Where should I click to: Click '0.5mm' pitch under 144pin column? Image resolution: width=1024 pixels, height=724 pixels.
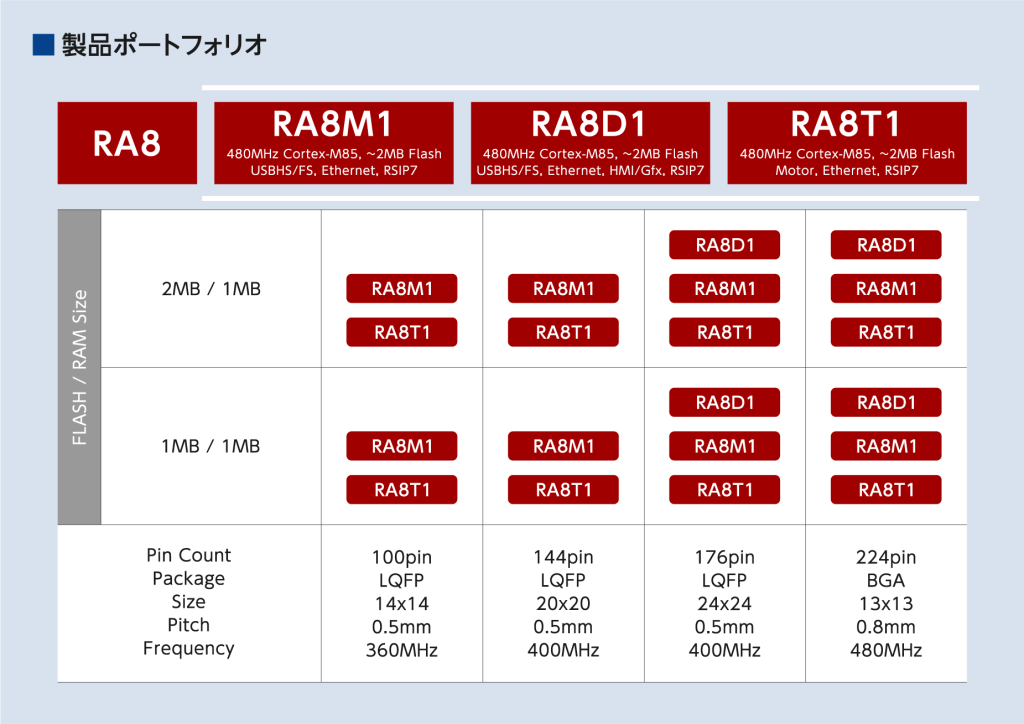coord(563,627)
